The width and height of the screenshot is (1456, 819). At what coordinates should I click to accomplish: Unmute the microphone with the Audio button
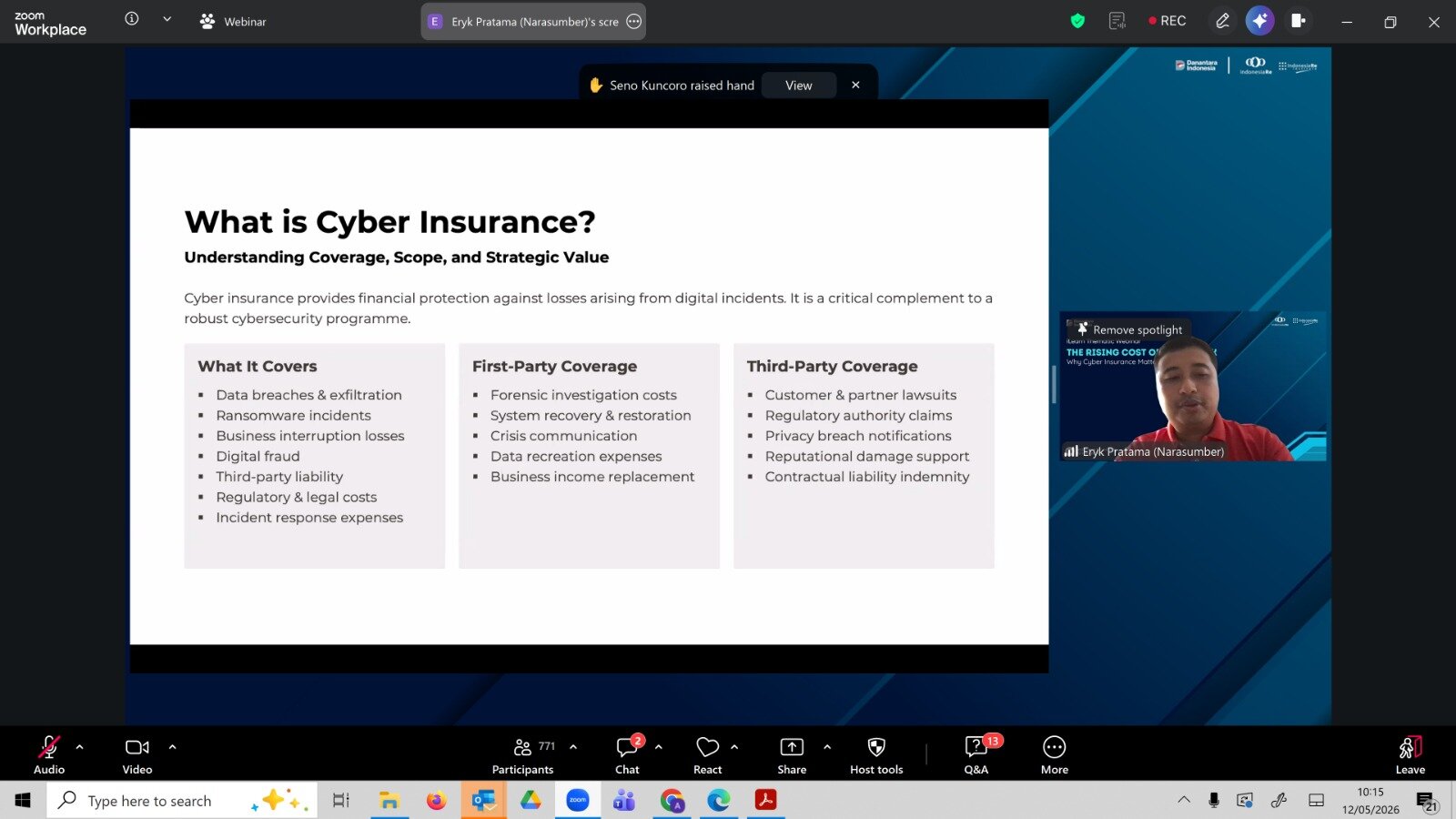tap(49, 754)
